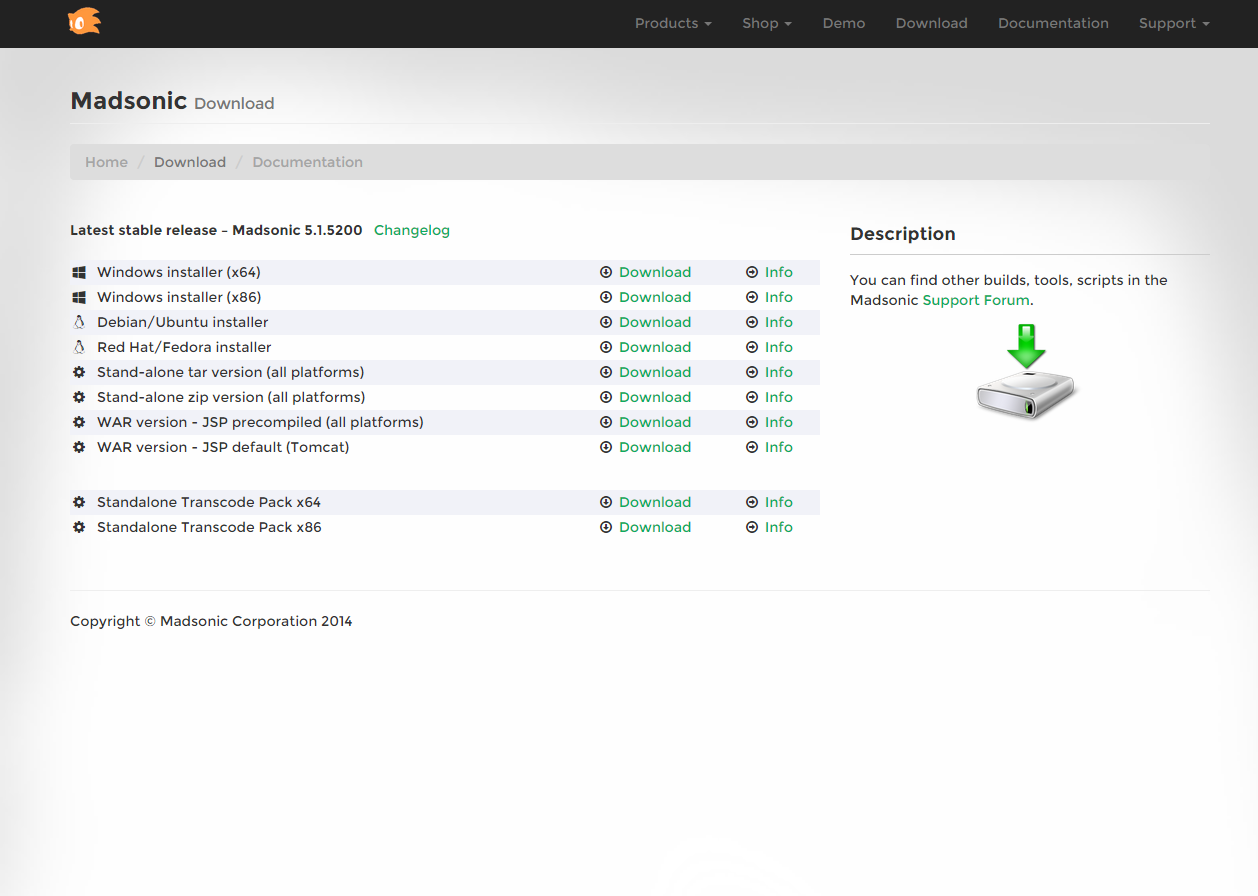Open the Shop dropdown menu
The width and height of the screenshot is (1258, 896).
point(766,23)
